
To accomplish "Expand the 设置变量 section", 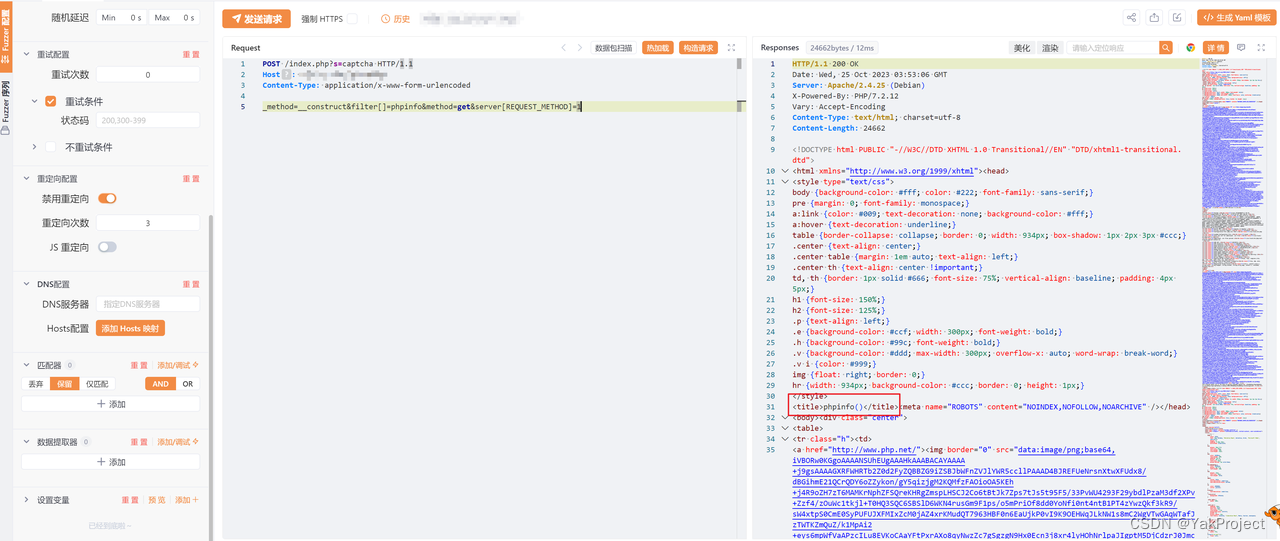I will point(27,500).
